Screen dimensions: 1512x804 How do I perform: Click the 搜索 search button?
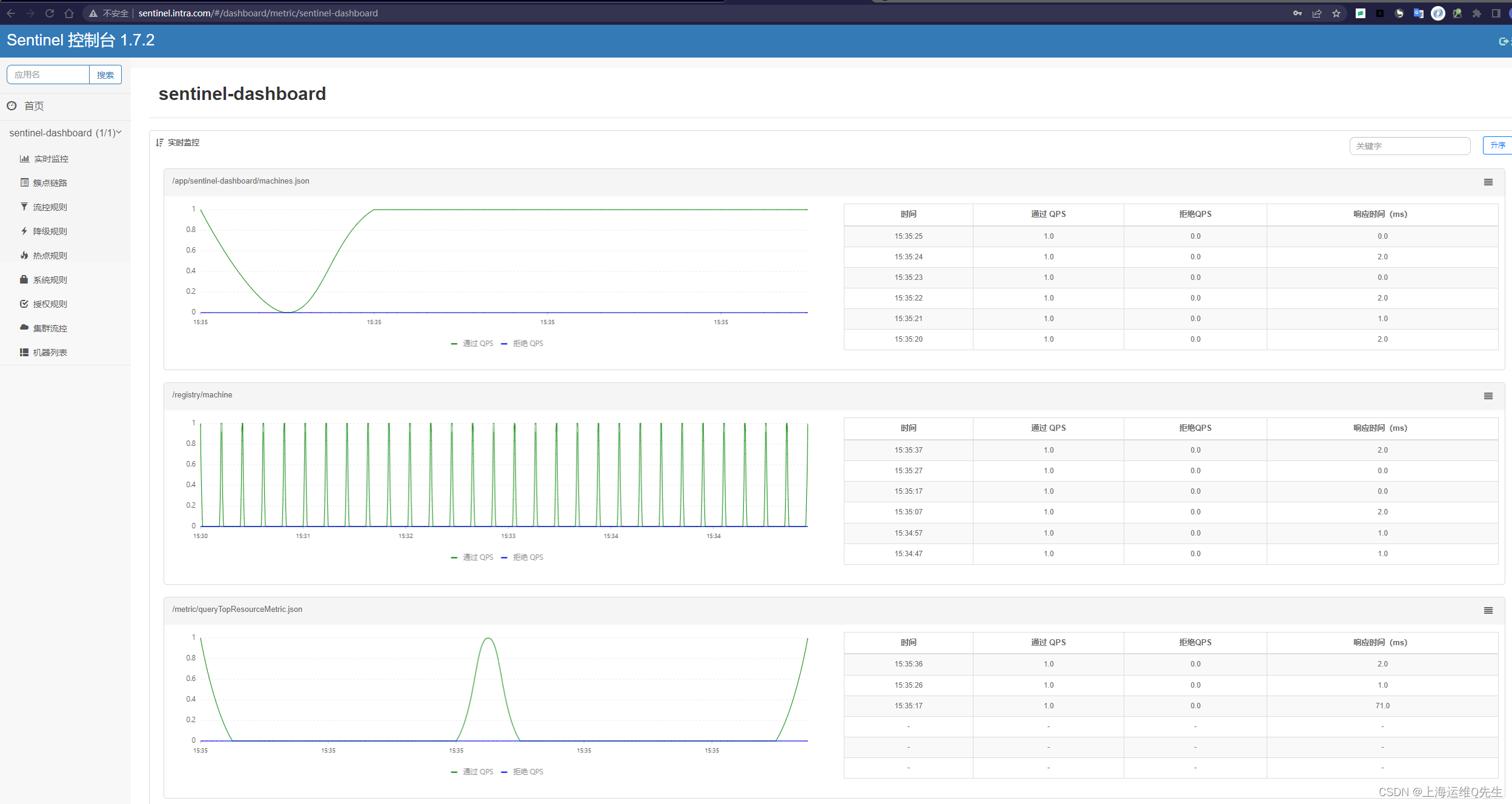105,75
